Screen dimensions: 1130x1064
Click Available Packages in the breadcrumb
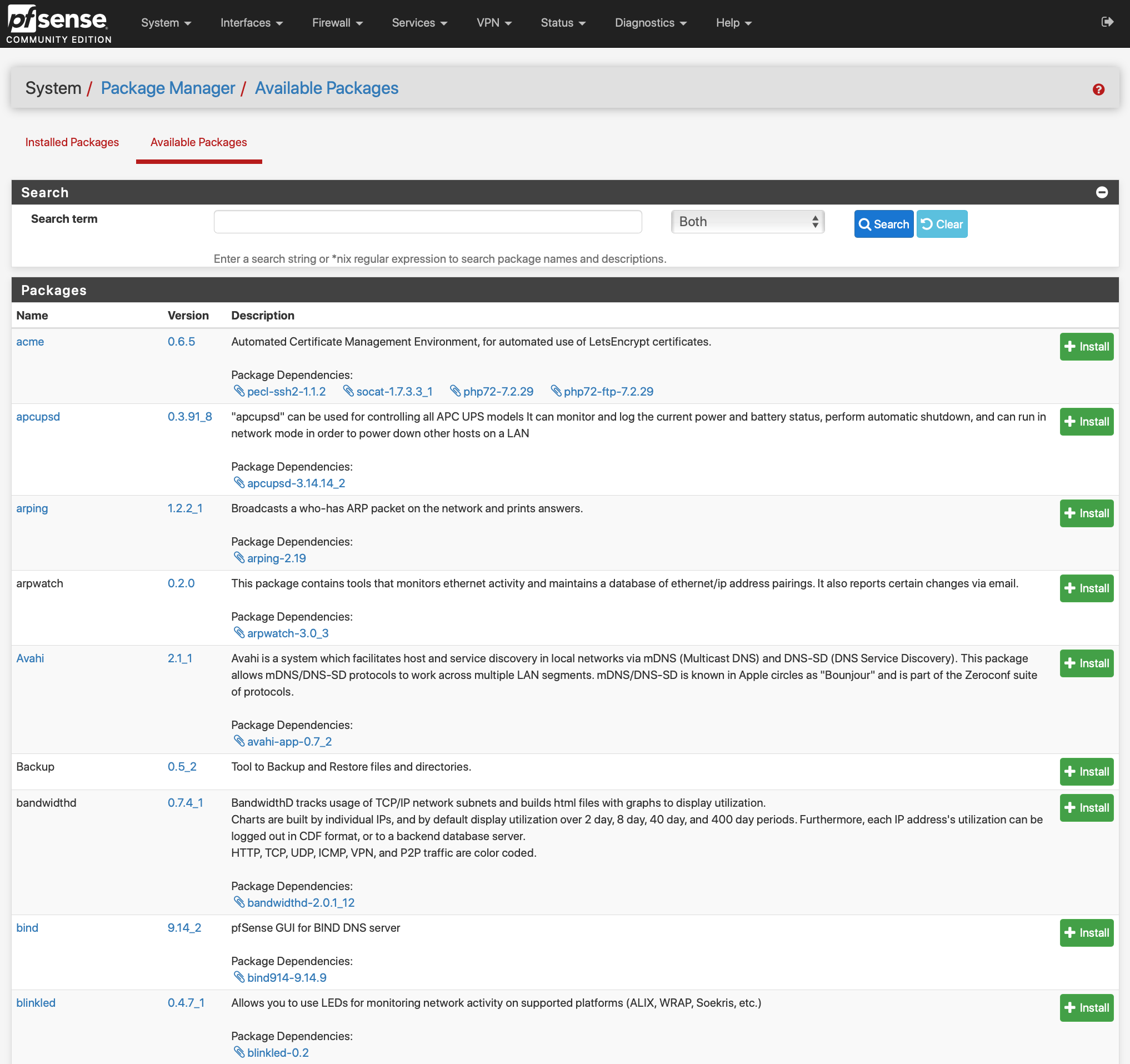[x=326, y=88]
